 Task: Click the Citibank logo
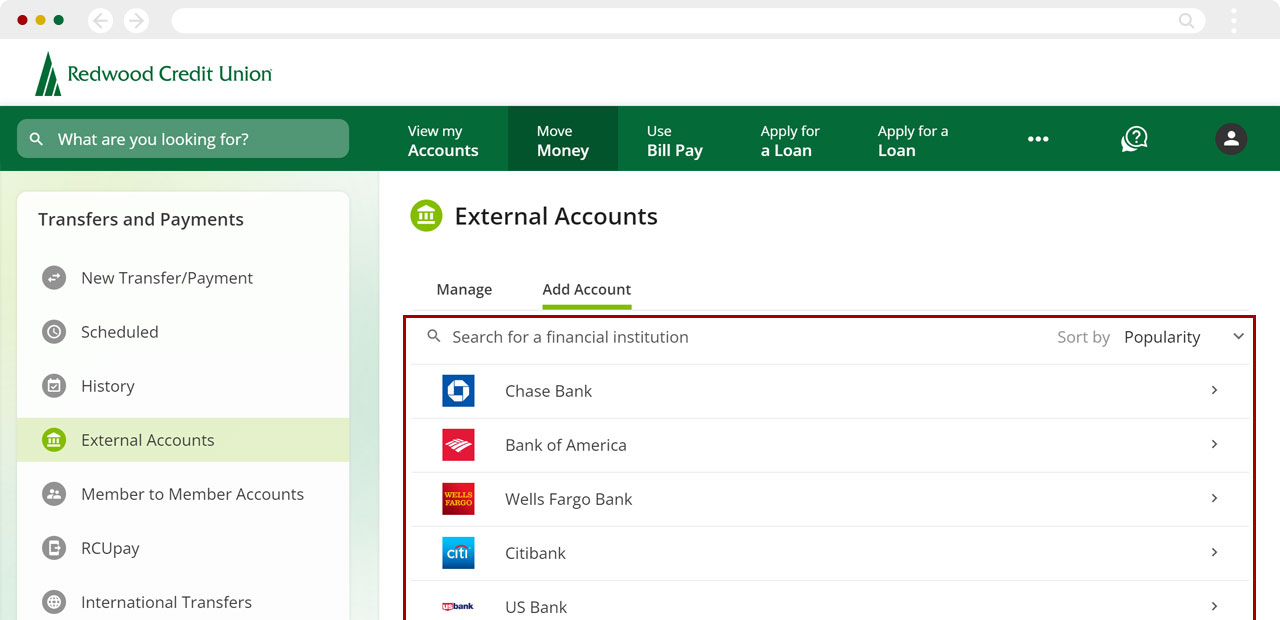(458, 553)
